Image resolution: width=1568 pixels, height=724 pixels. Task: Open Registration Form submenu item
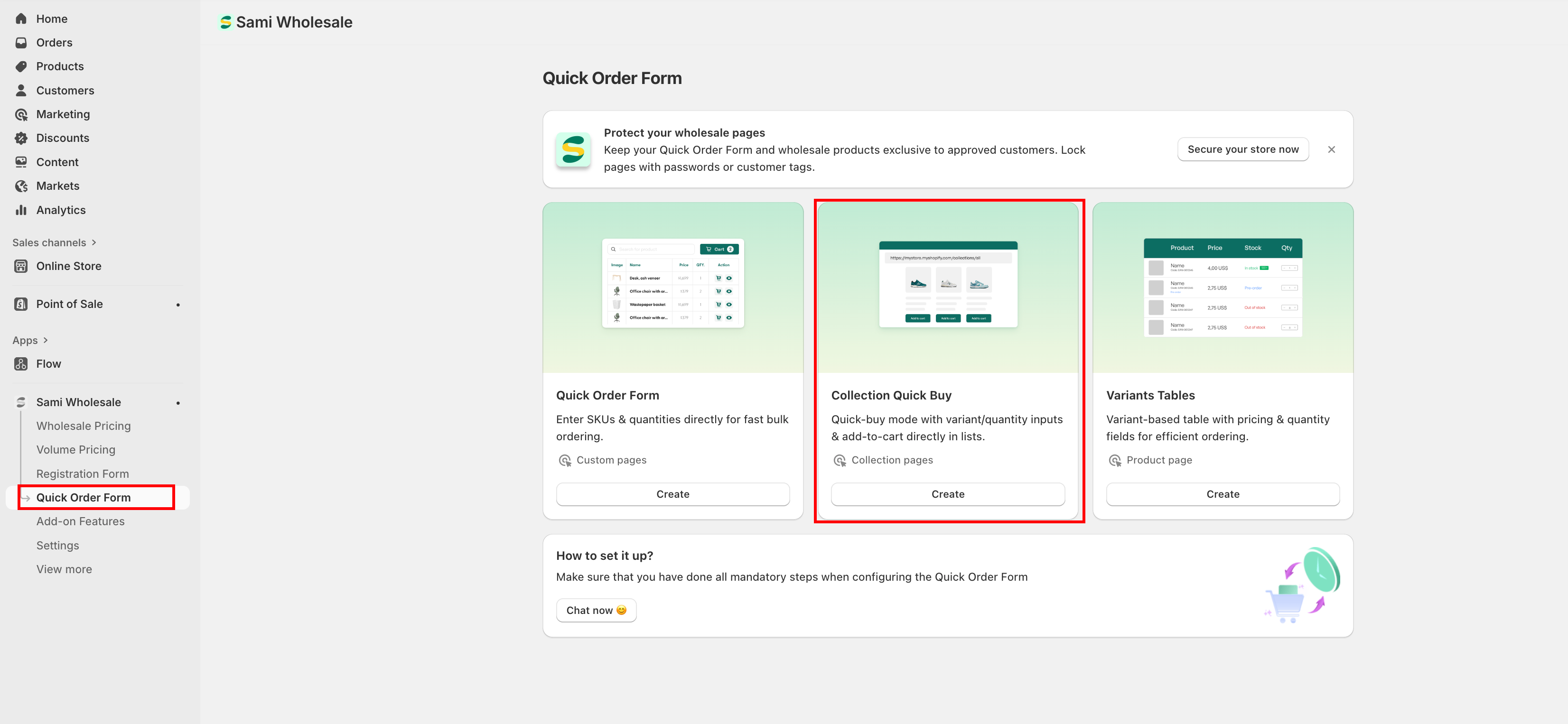(x=82, y=474)
